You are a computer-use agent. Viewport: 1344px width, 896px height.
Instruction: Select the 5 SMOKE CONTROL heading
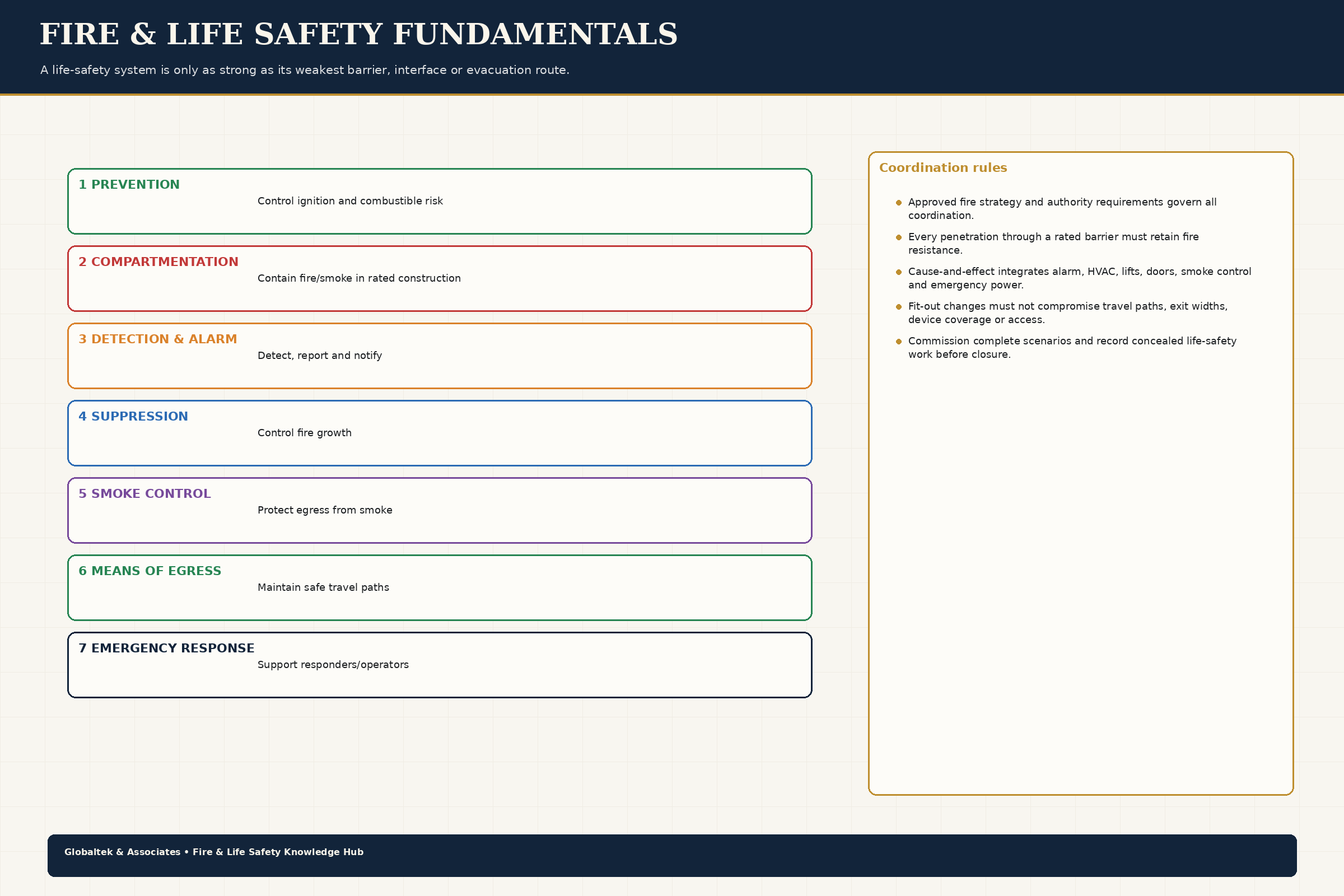[x=144, y=493]
